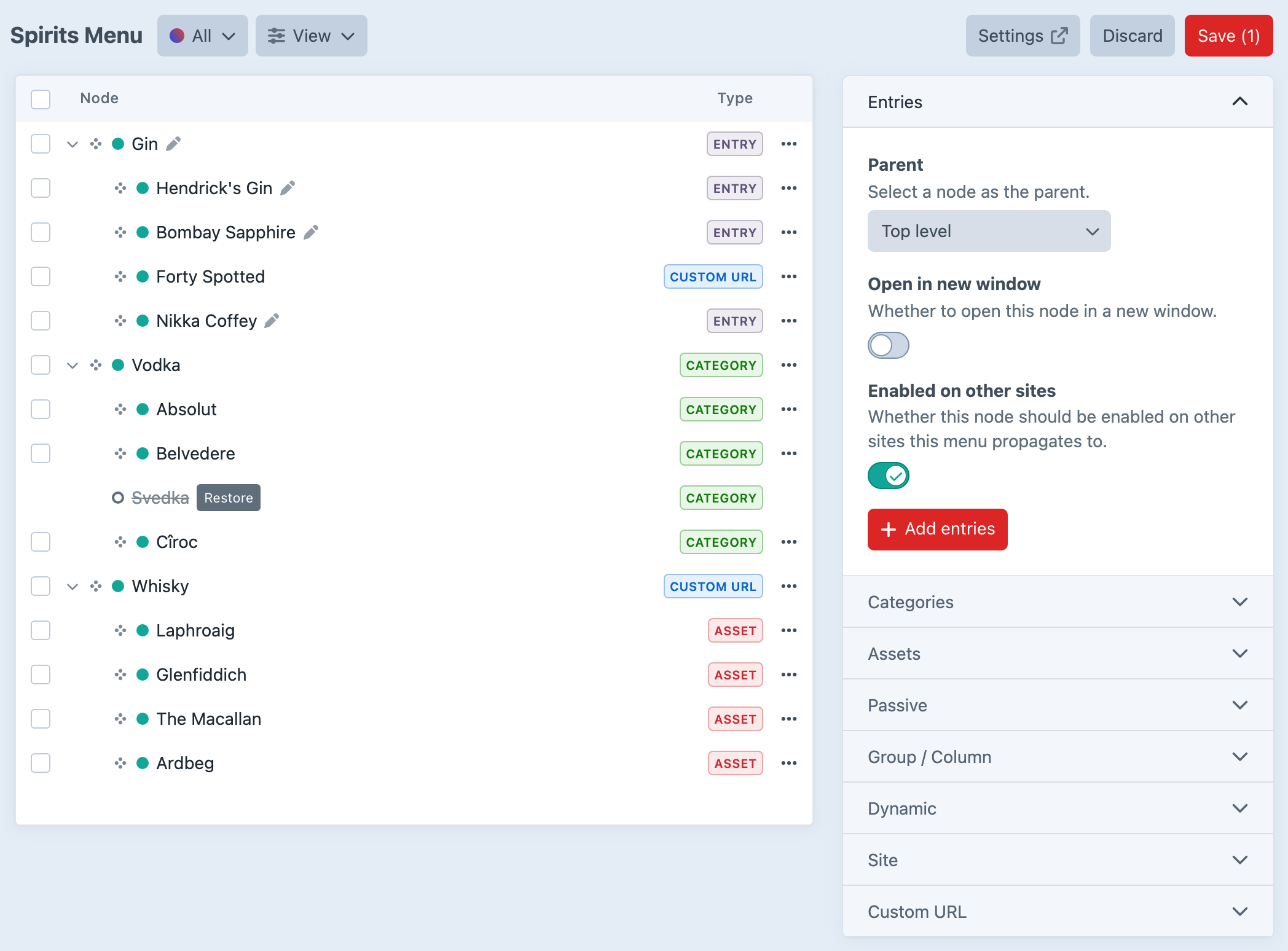Click the pencil edit icon next to Gin
Viewport: 1288px width, 951px height.
tap(174, 144)
